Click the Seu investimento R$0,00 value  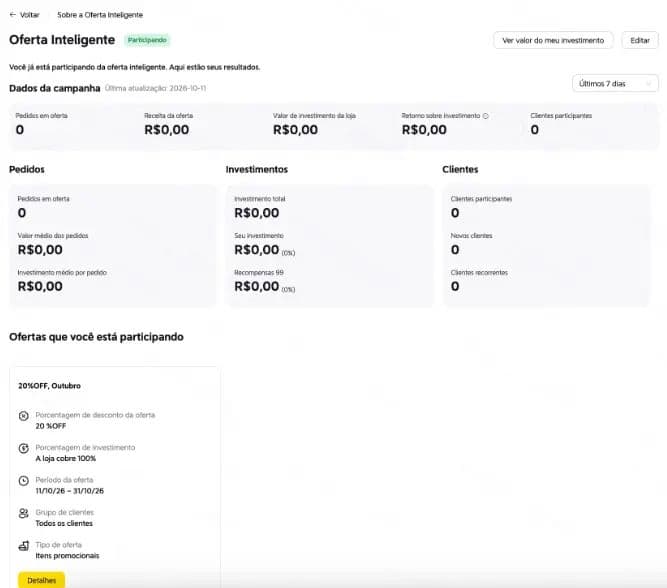coord(257,250)
